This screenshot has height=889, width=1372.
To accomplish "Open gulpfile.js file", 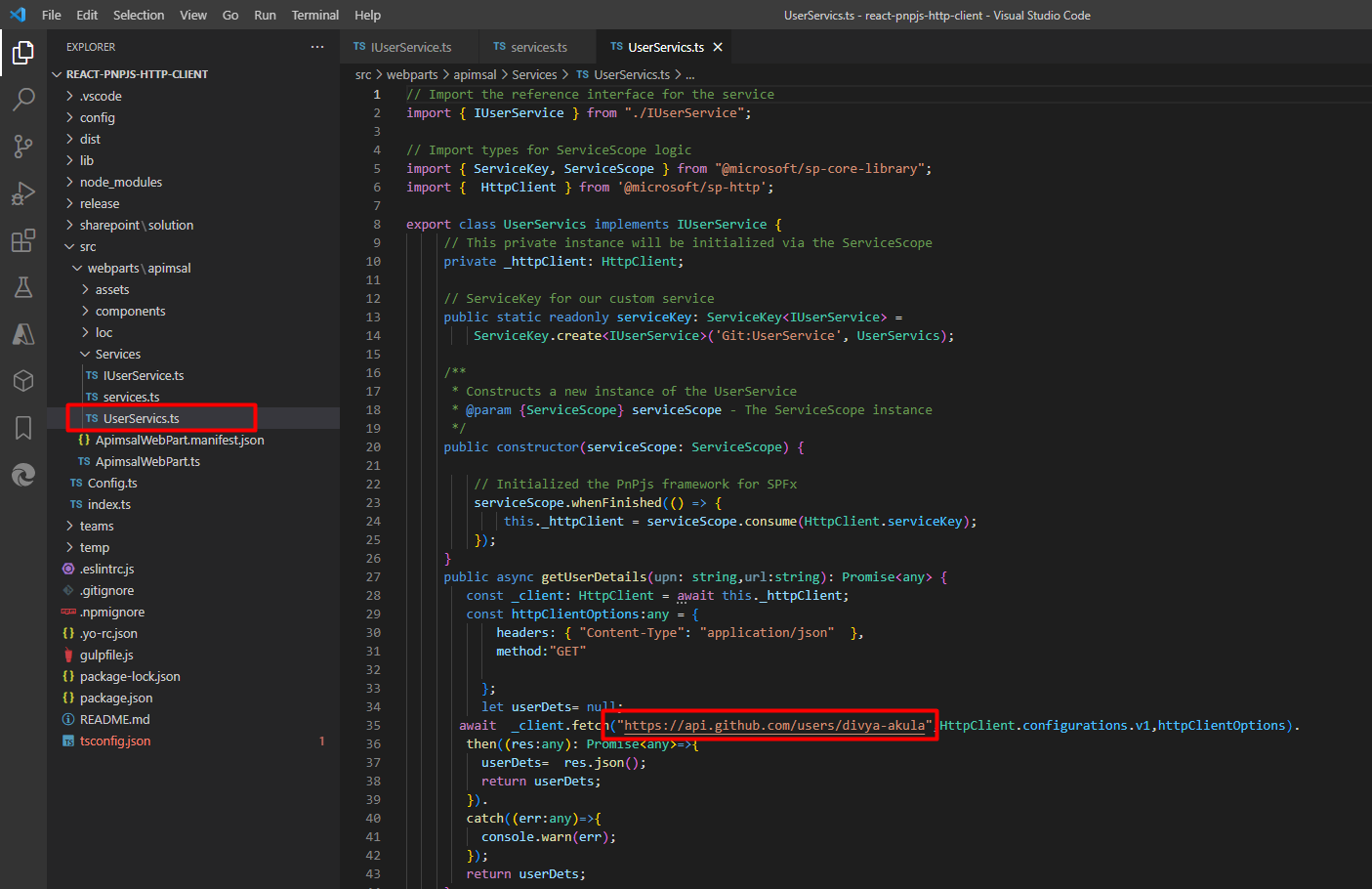I will 193,655.
